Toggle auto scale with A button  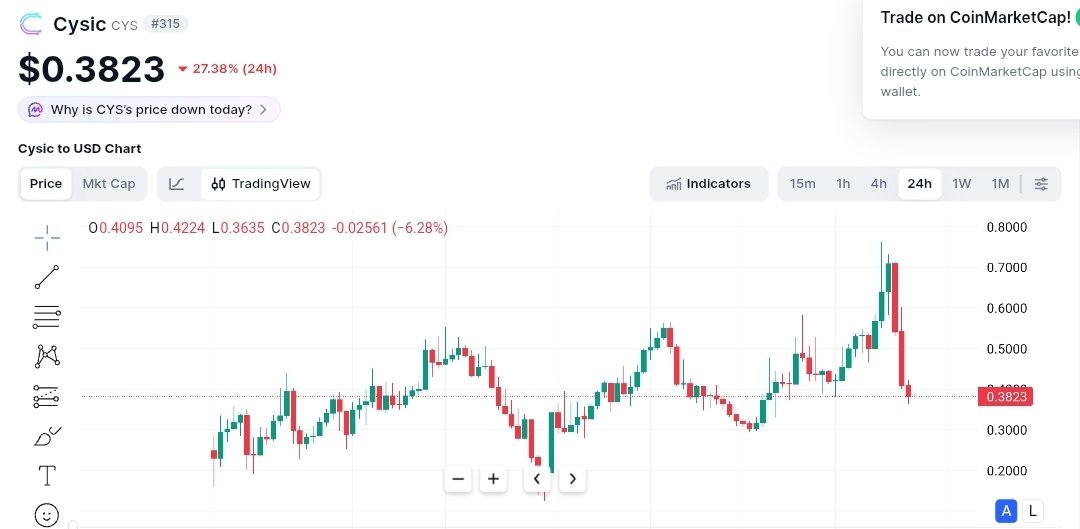[x=1007, y=511]
